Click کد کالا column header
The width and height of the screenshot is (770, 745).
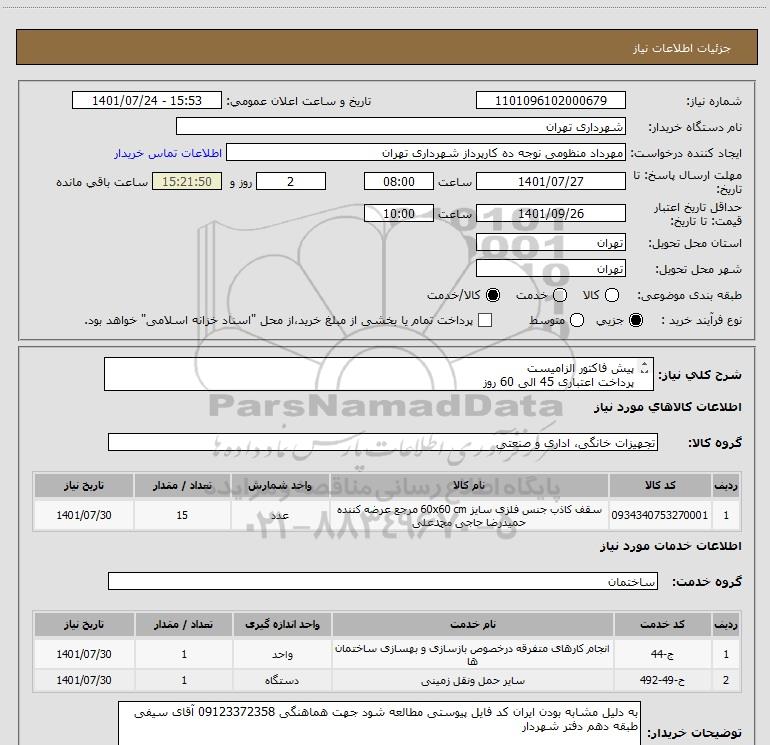click(x=660, y=485)
